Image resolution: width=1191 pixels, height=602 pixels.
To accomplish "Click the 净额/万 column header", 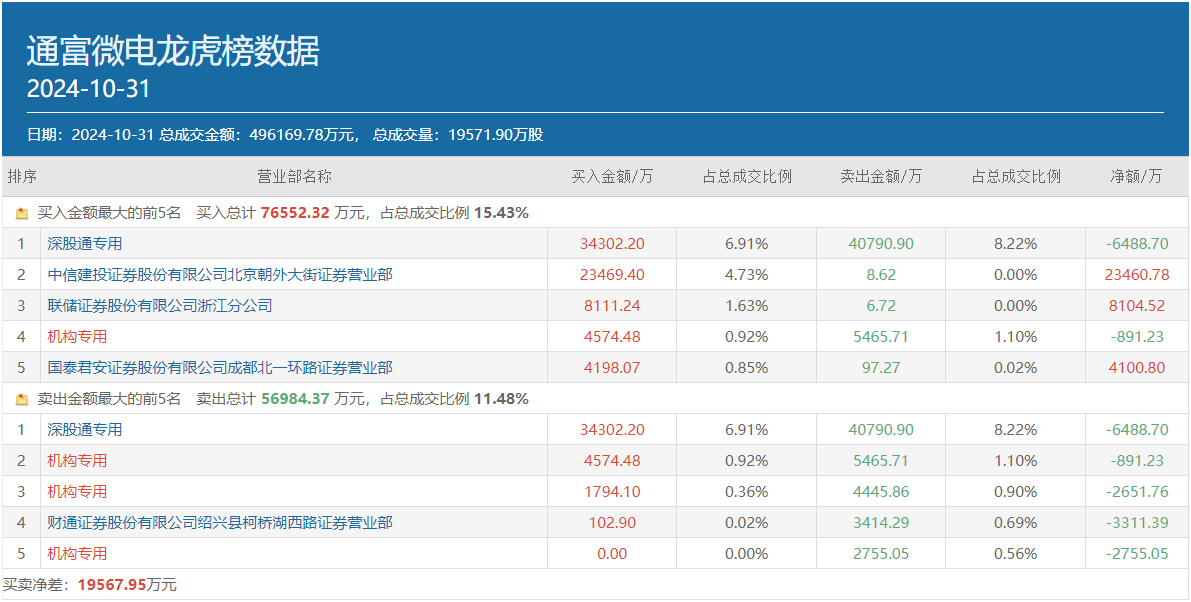I will 1136,177.
